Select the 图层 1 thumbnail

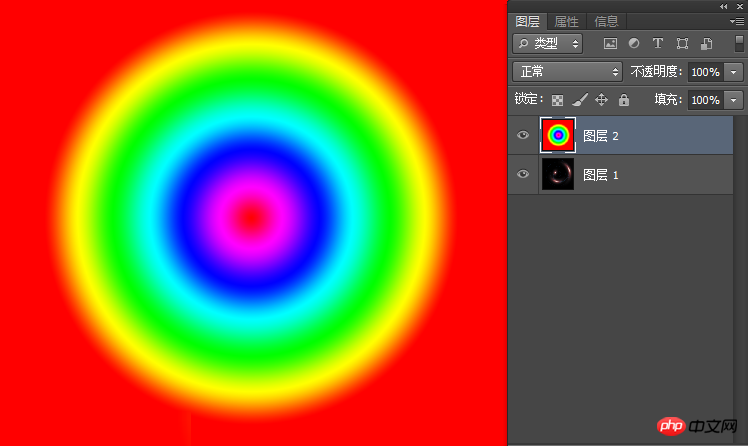558,175
